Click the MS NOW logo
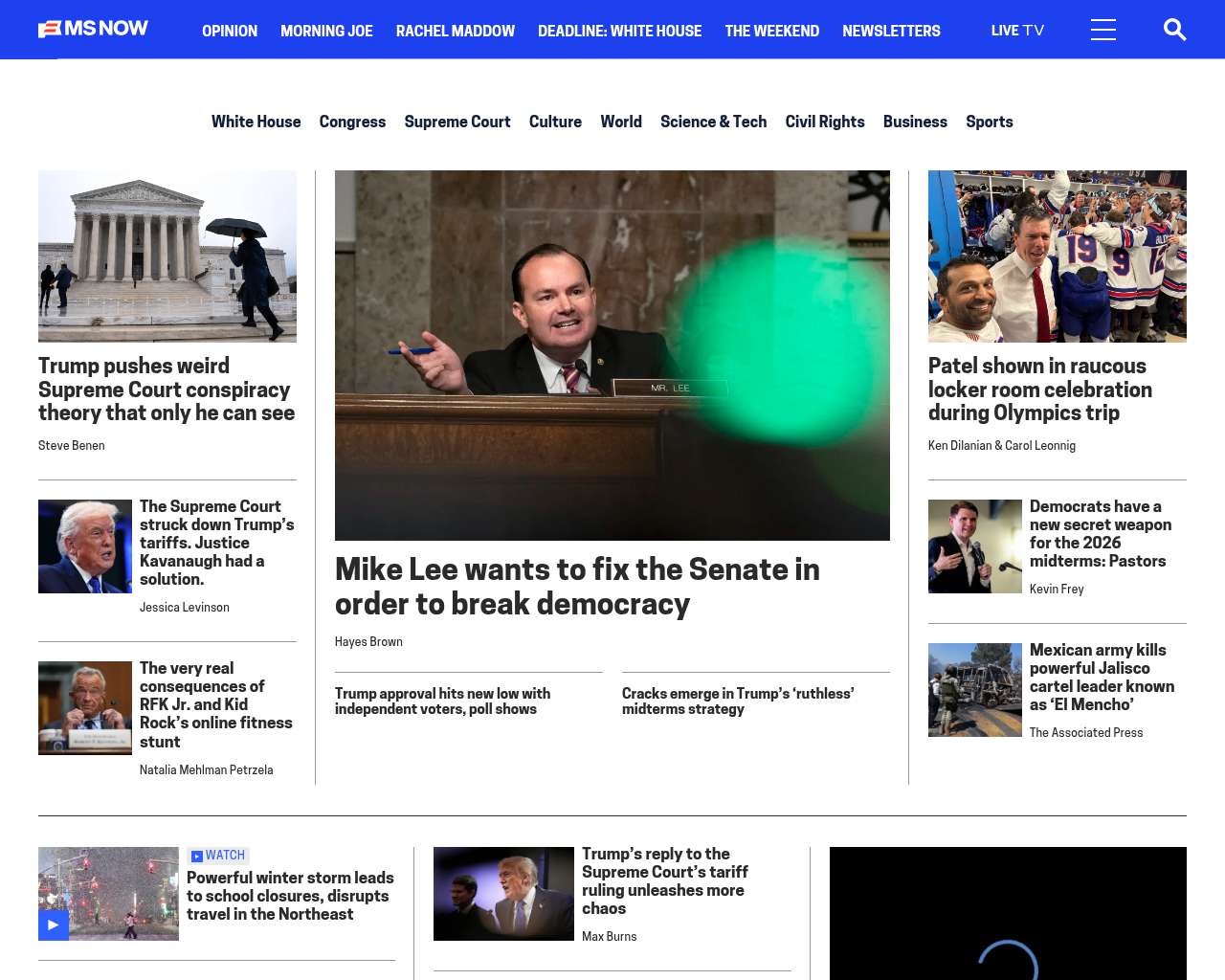Screen dimensions: 1225x980 point(93,29)
